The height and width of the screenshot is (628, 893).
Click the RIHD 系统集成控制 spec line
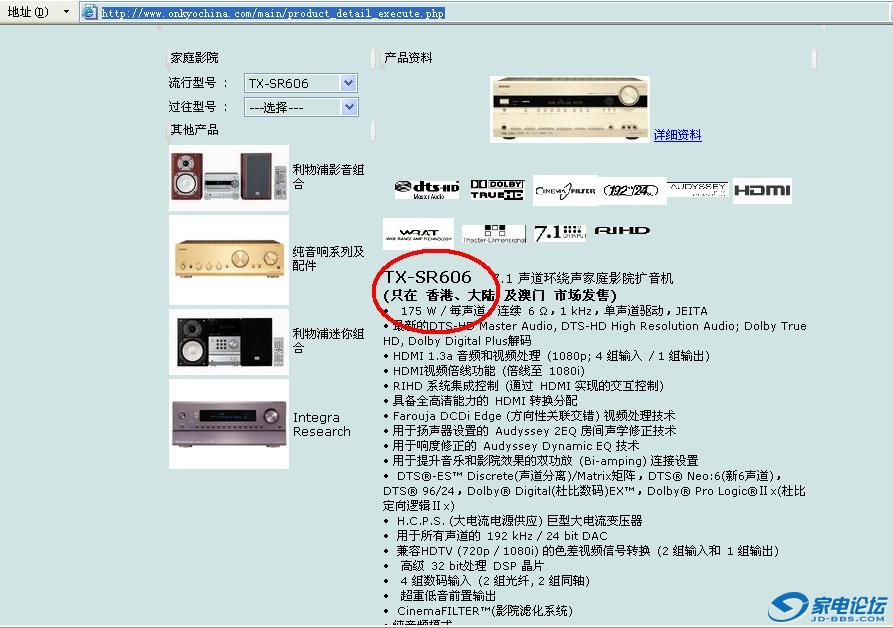click(524, 385)
